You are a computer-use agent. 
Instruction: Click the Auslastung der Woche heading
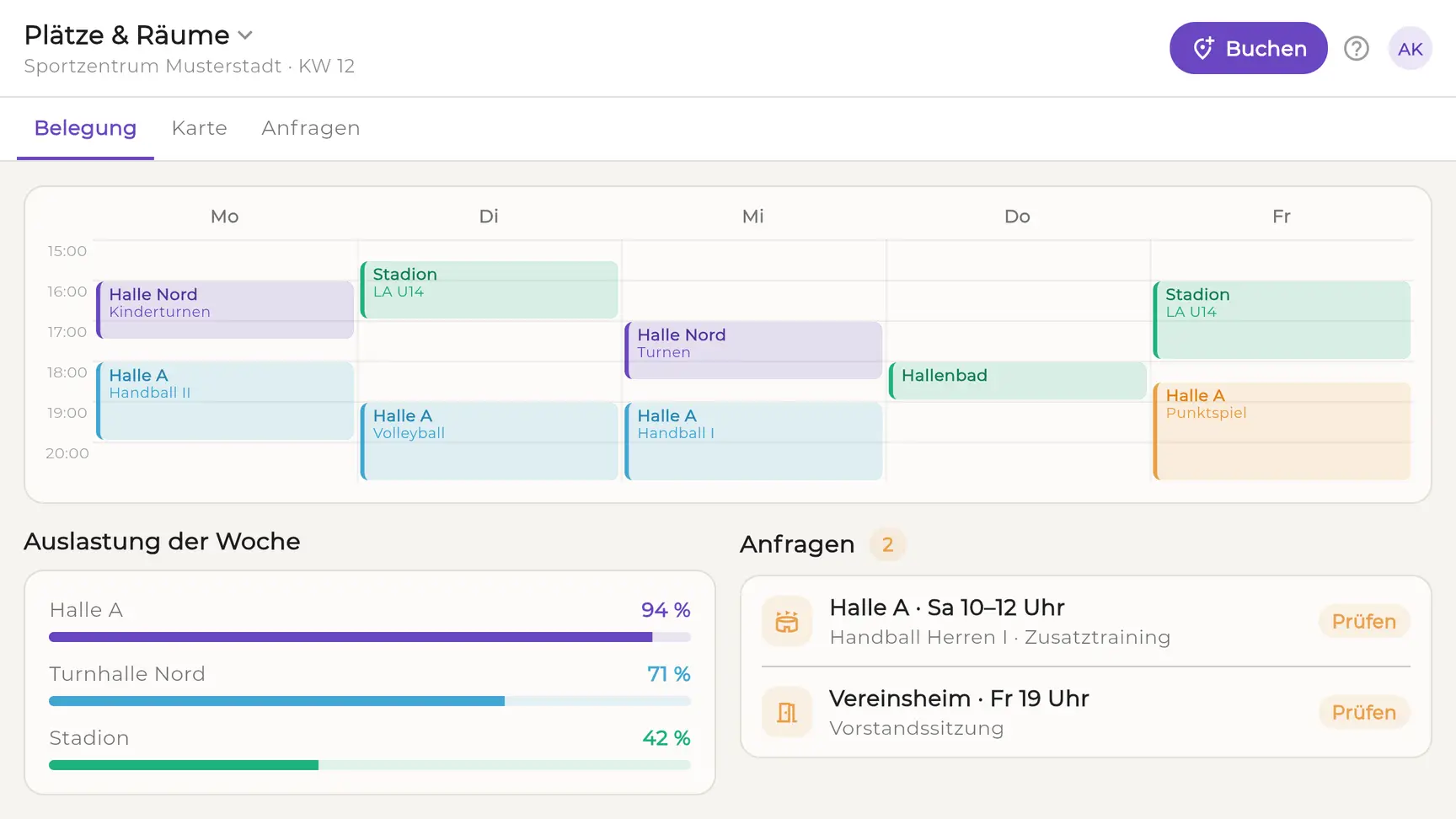(162, 542)
